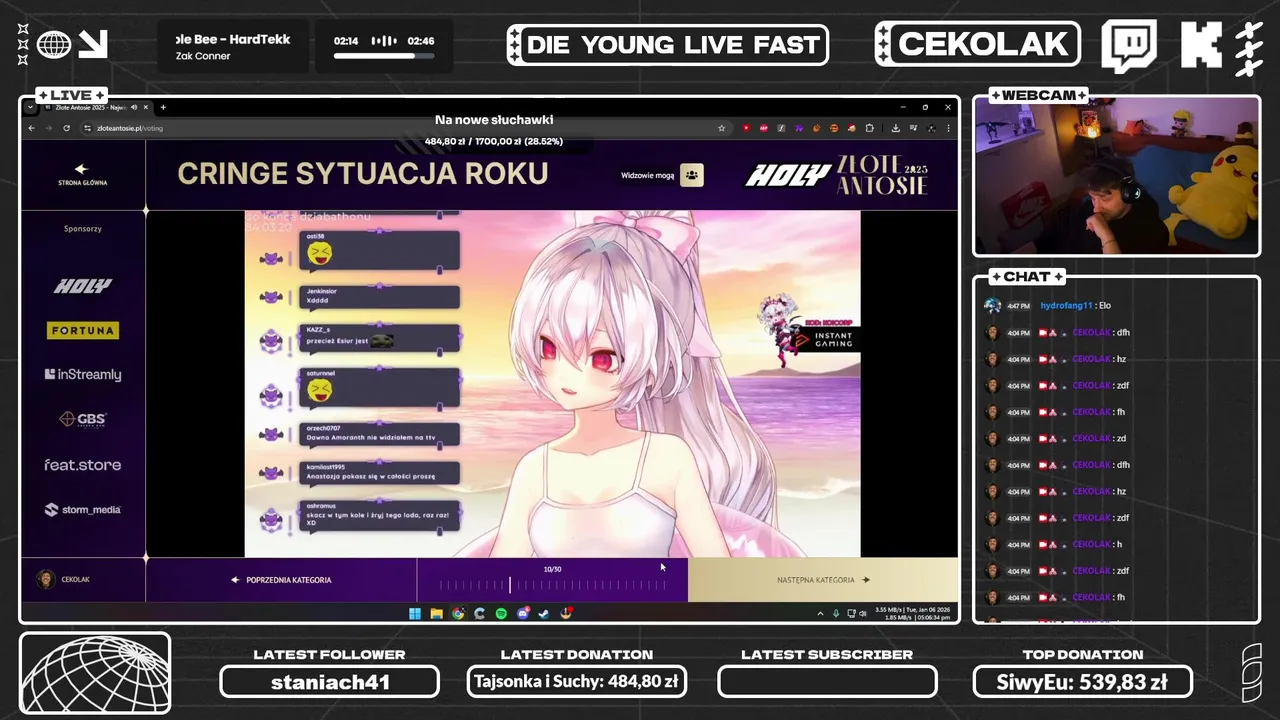
Task: Bookmark this page with the star icon
Action: (722, 128)
